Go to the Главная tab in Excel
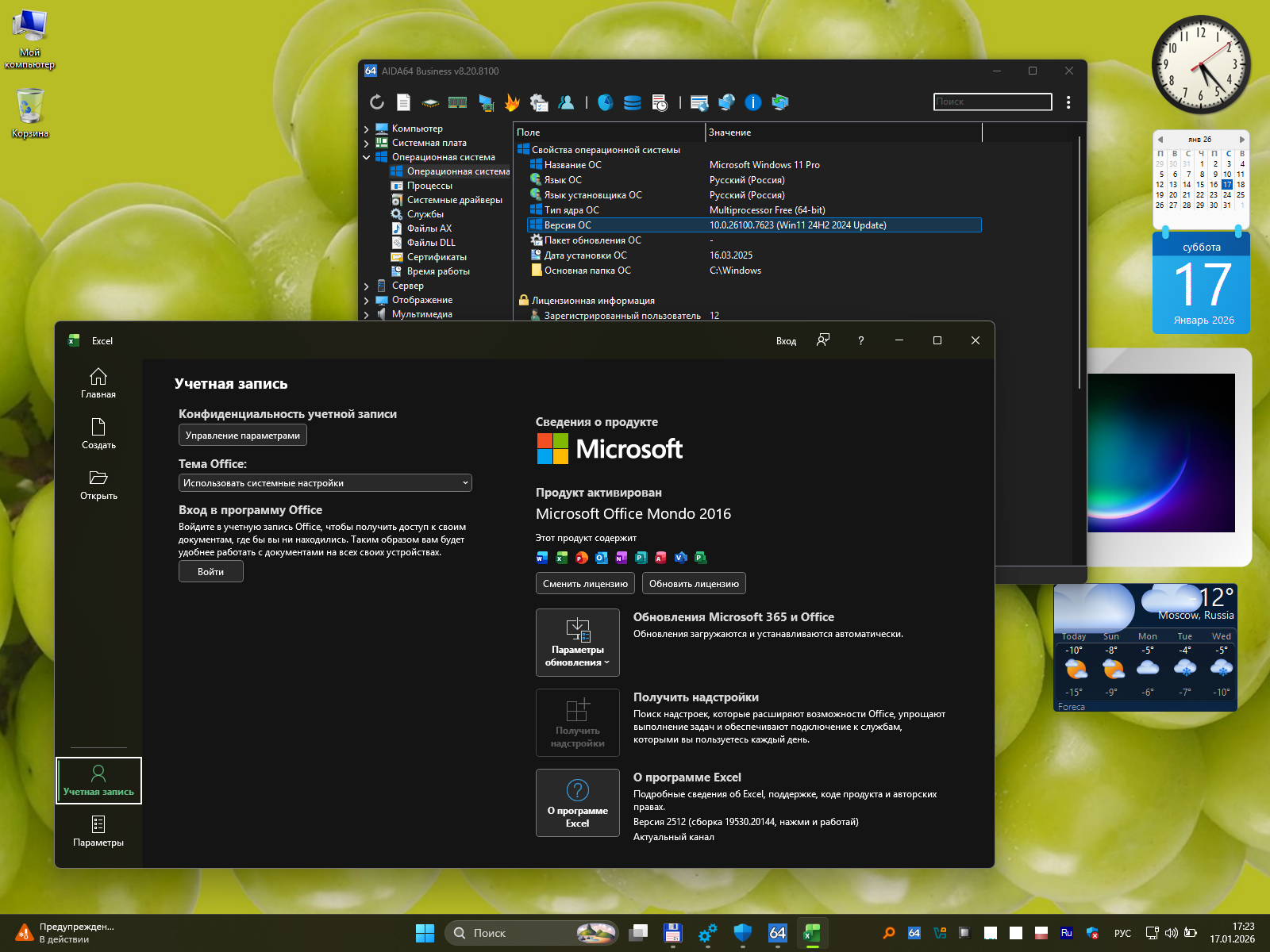The width and height of the screenshot is (1270, 952). pyautogui.click(x=98, y=383)
